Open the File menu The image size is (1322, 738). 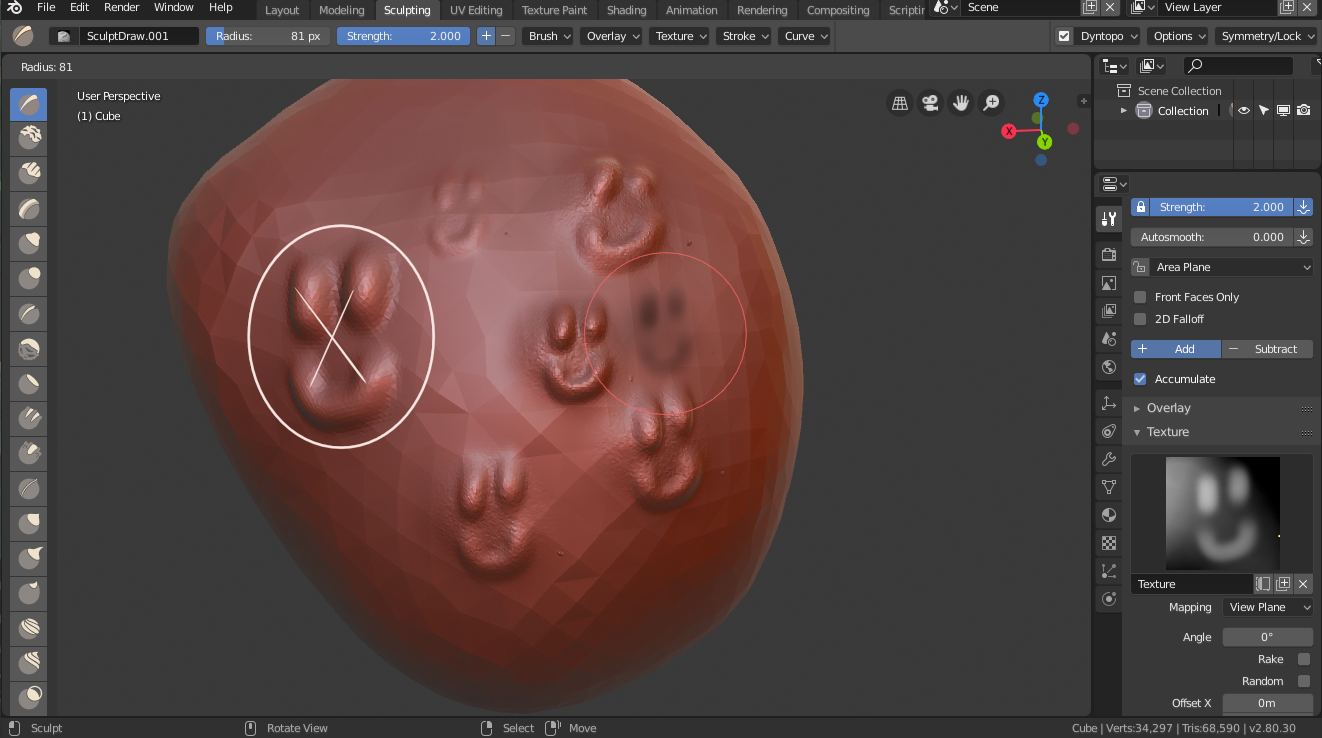click(x=46, y=7)
